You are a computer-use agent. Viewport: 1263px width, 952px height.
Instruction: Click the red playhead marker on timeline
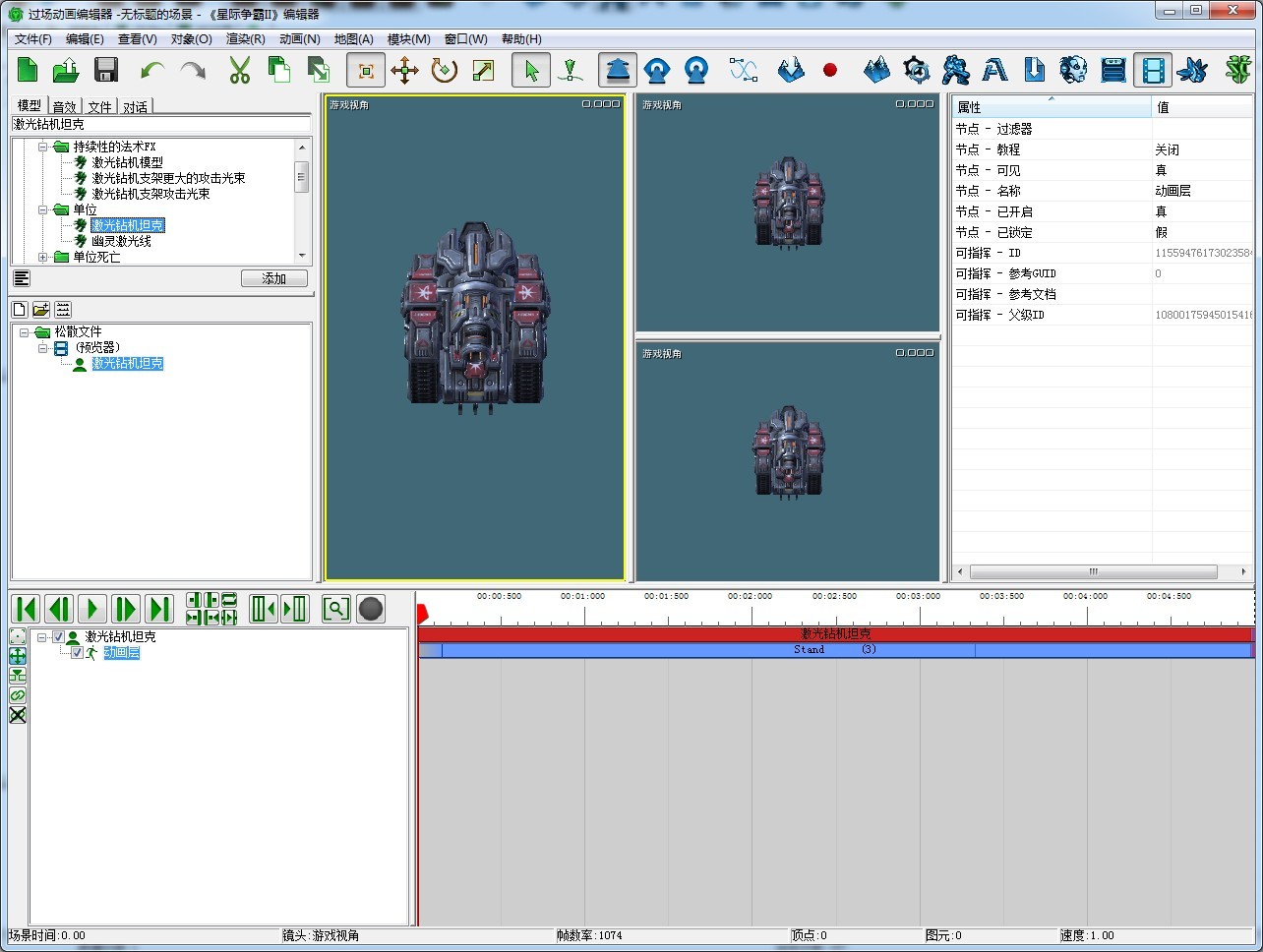tap(423, 615)
